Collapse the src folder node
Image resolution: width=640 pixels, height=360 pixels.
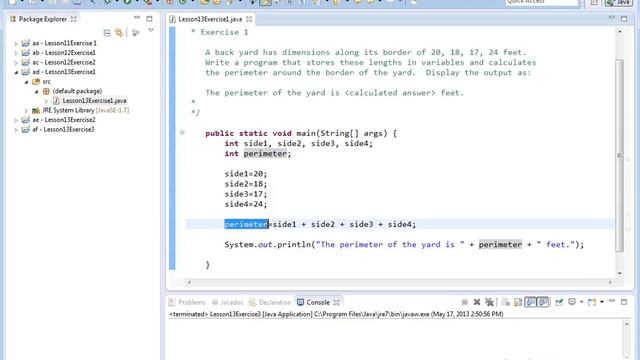pos(27,82)
